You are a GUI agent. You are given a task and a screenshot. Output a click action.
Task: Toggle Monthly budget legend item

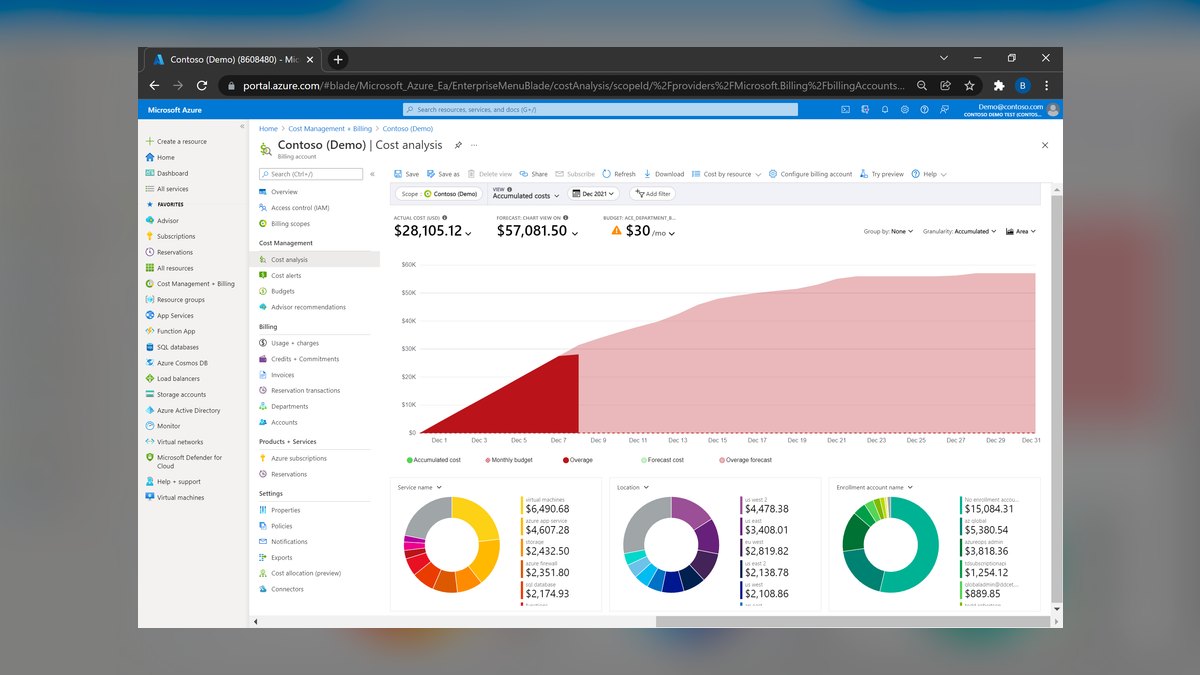coord(510,460)
